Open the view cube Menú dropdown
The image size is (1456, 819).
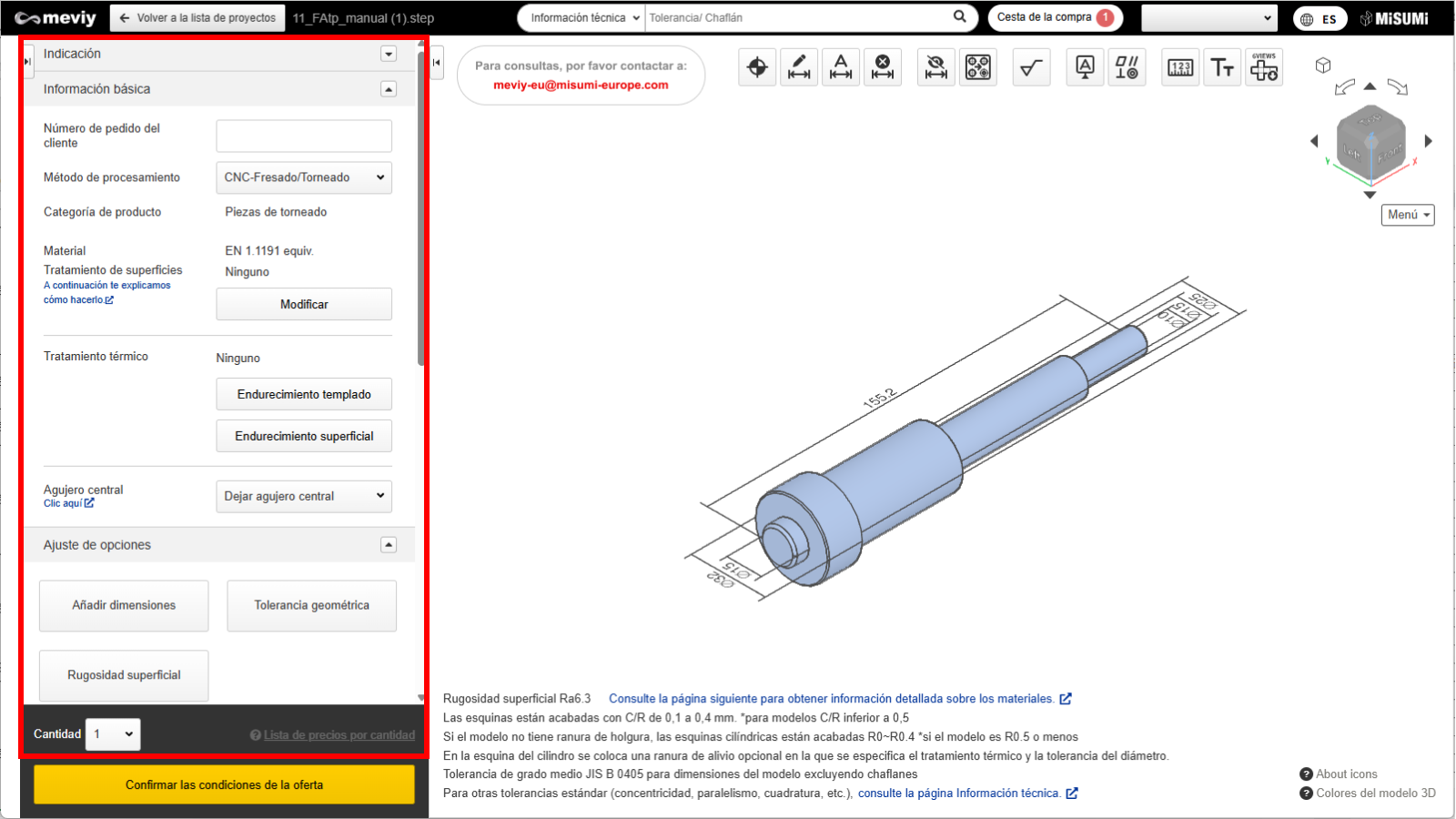(x=1407, y=215)
